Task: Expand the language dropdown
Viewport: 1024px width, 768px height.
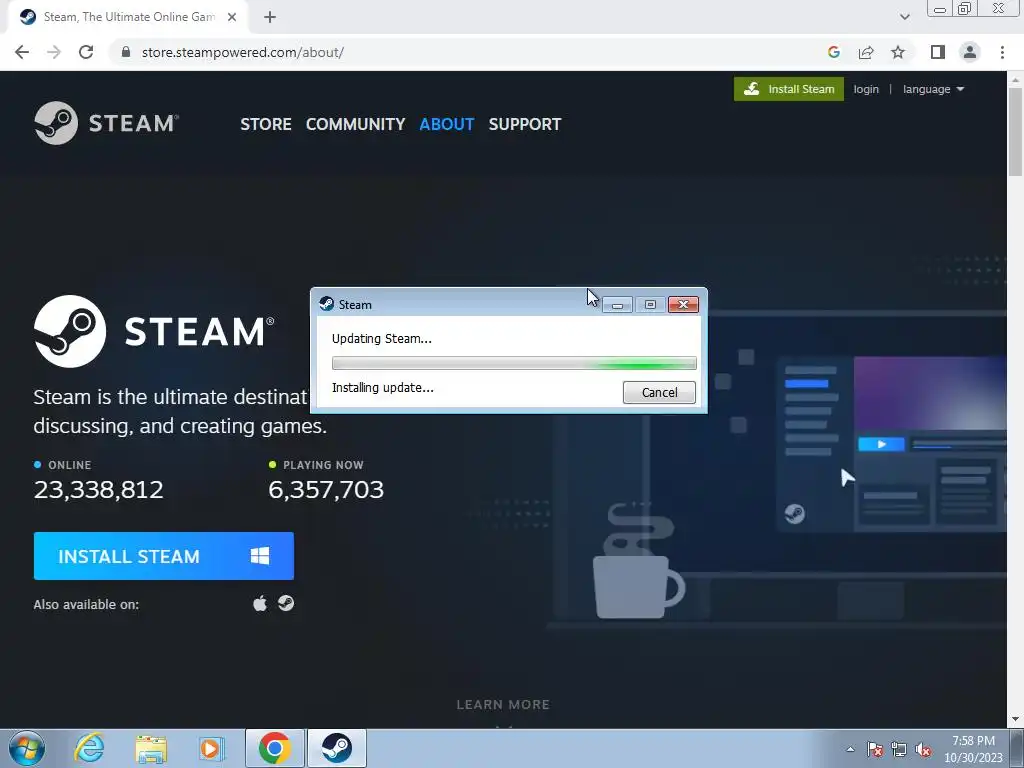Action: 933,89
